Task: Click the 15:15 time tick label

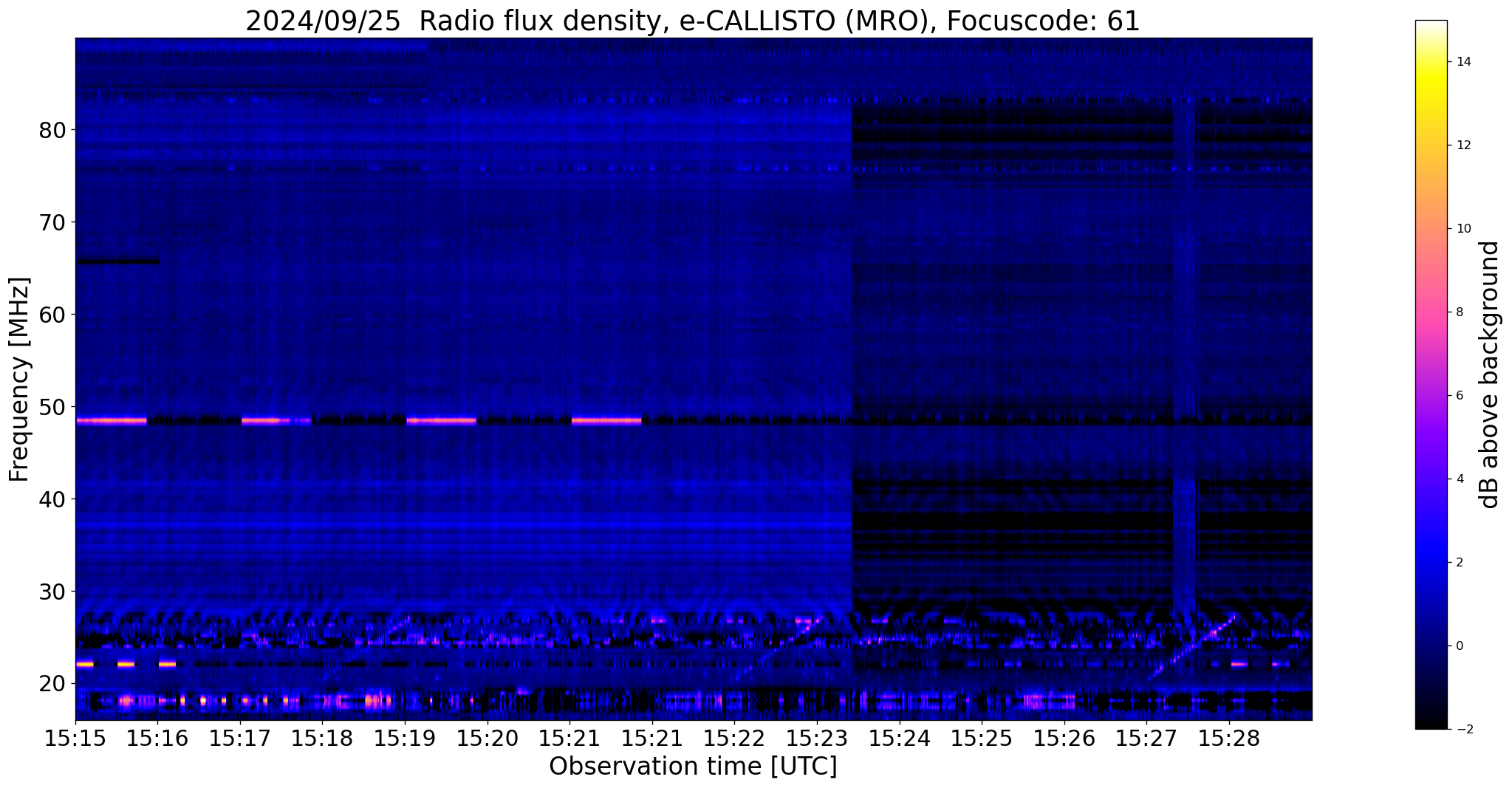Action: point(75,739)
